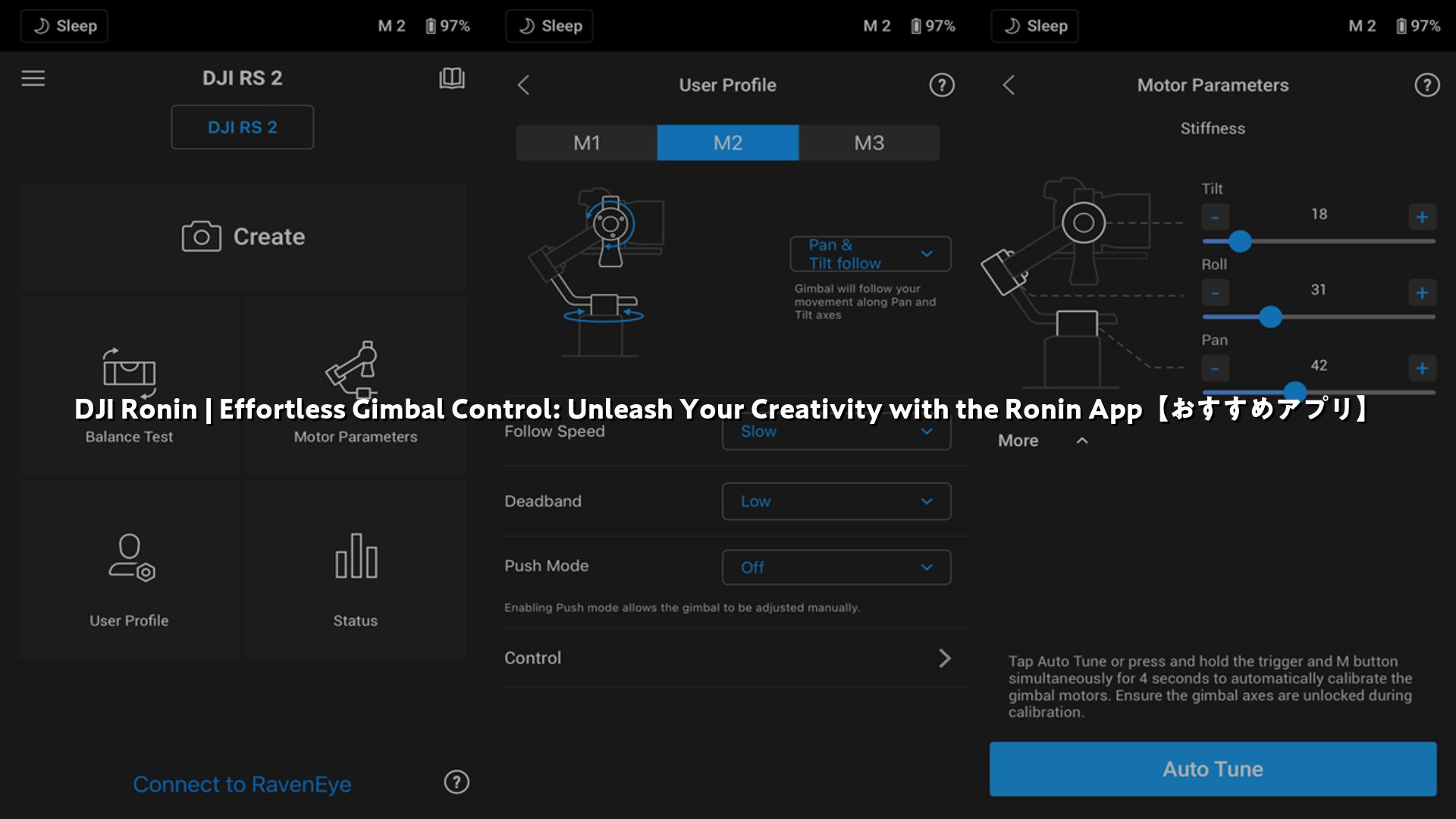Open User Profile tile
This screenshot has height=819, width=1456.
pyautogui.click(x=129, y=569)
